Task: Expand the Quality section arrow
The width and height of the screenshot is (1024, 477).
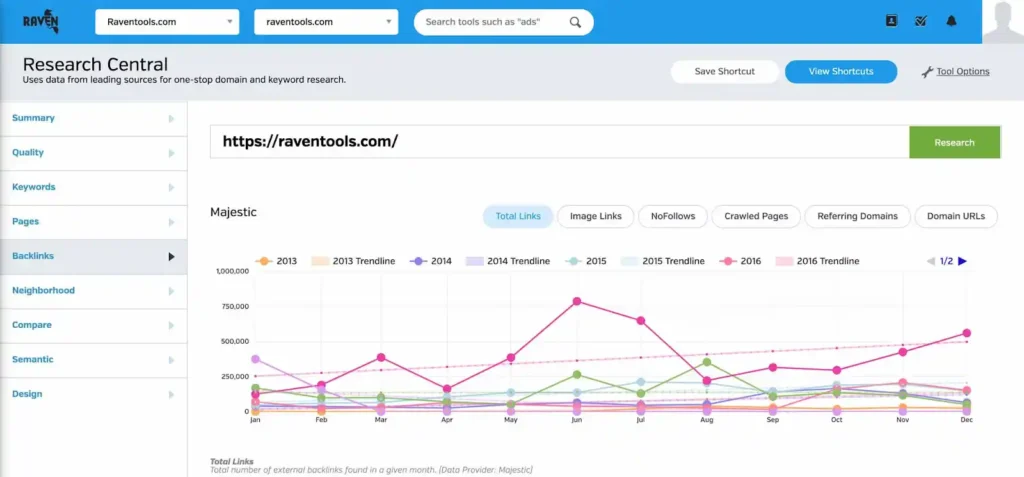Action: tap(172, 153)
